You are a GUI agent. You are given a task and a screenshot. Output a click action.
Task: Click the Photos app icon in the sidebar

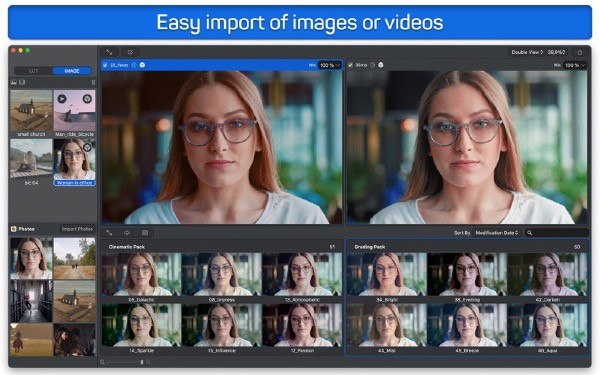[x=14, y=229]
